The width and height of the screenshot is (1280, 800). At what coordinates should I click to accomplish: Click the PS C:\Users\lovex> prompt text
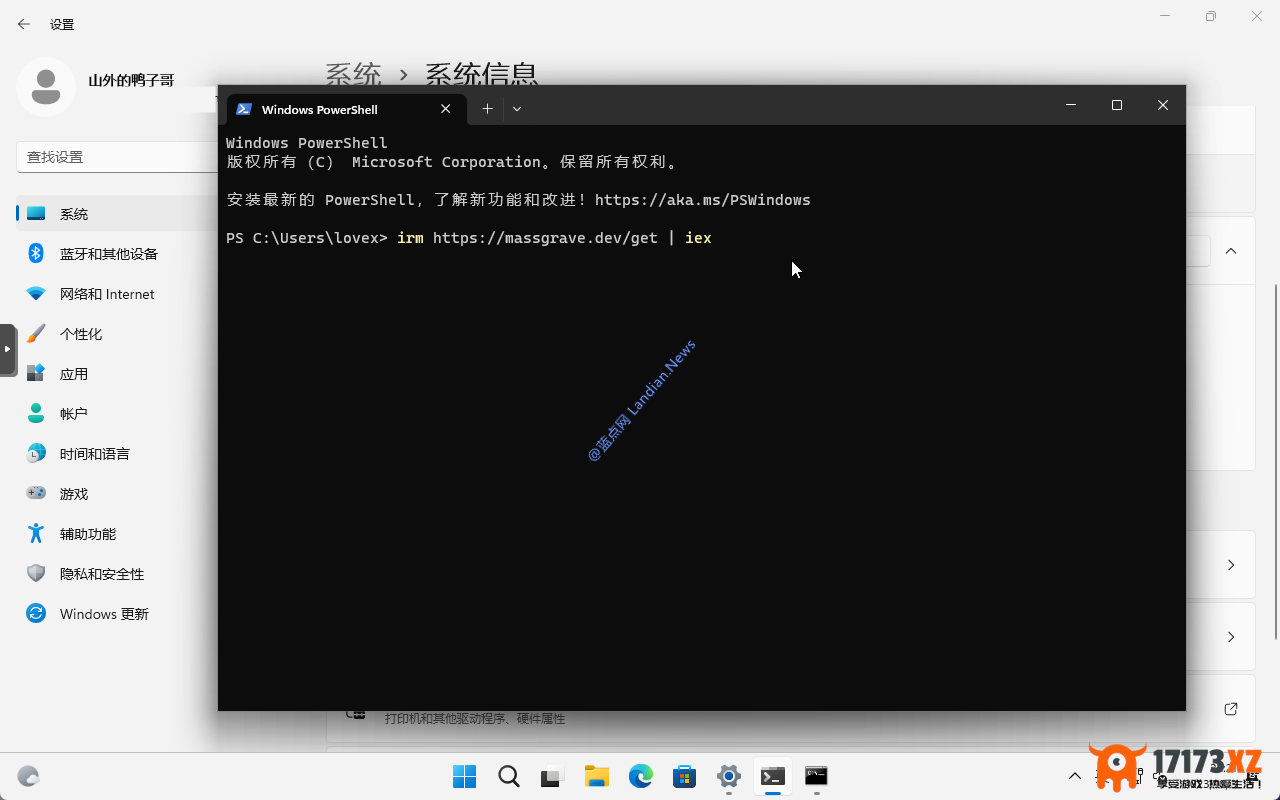pyautogui.click(x=306, y=238)
